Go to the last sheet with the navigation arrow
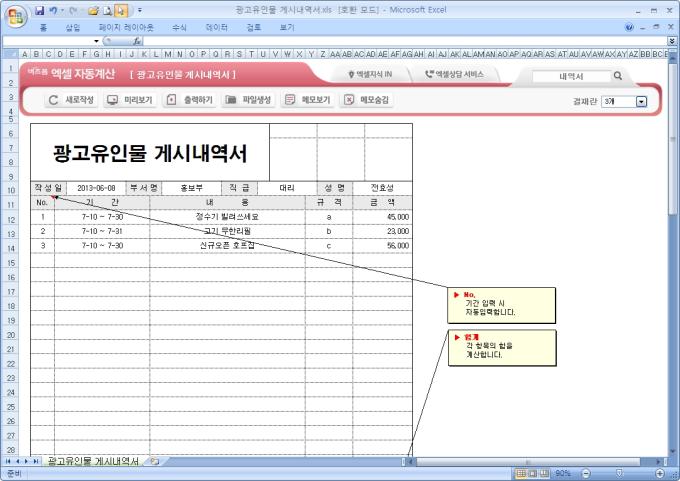This screenshot has height=481, width=680. tap(36, 461)
